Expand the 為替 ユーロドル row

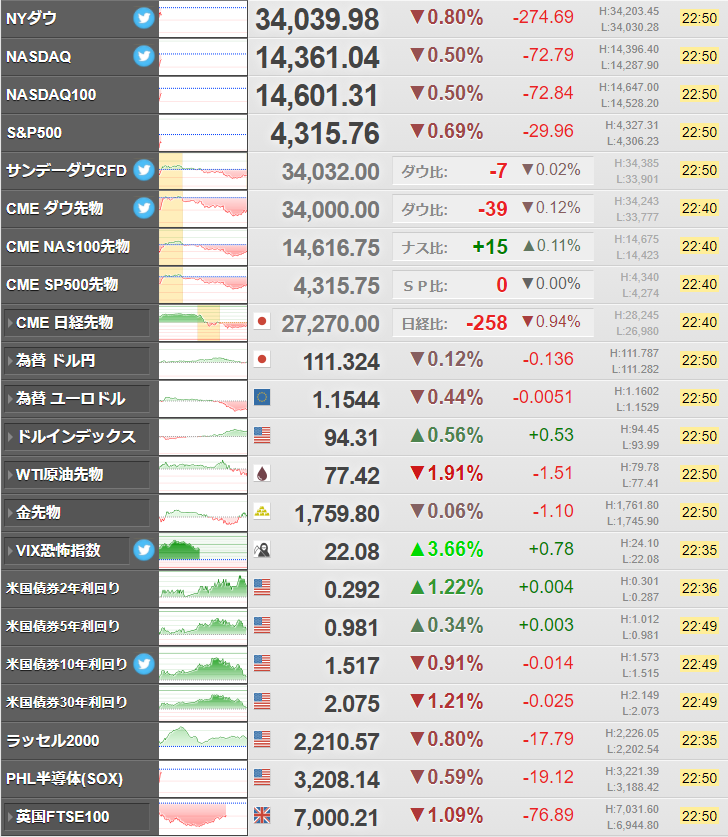[x=77, y=398]
